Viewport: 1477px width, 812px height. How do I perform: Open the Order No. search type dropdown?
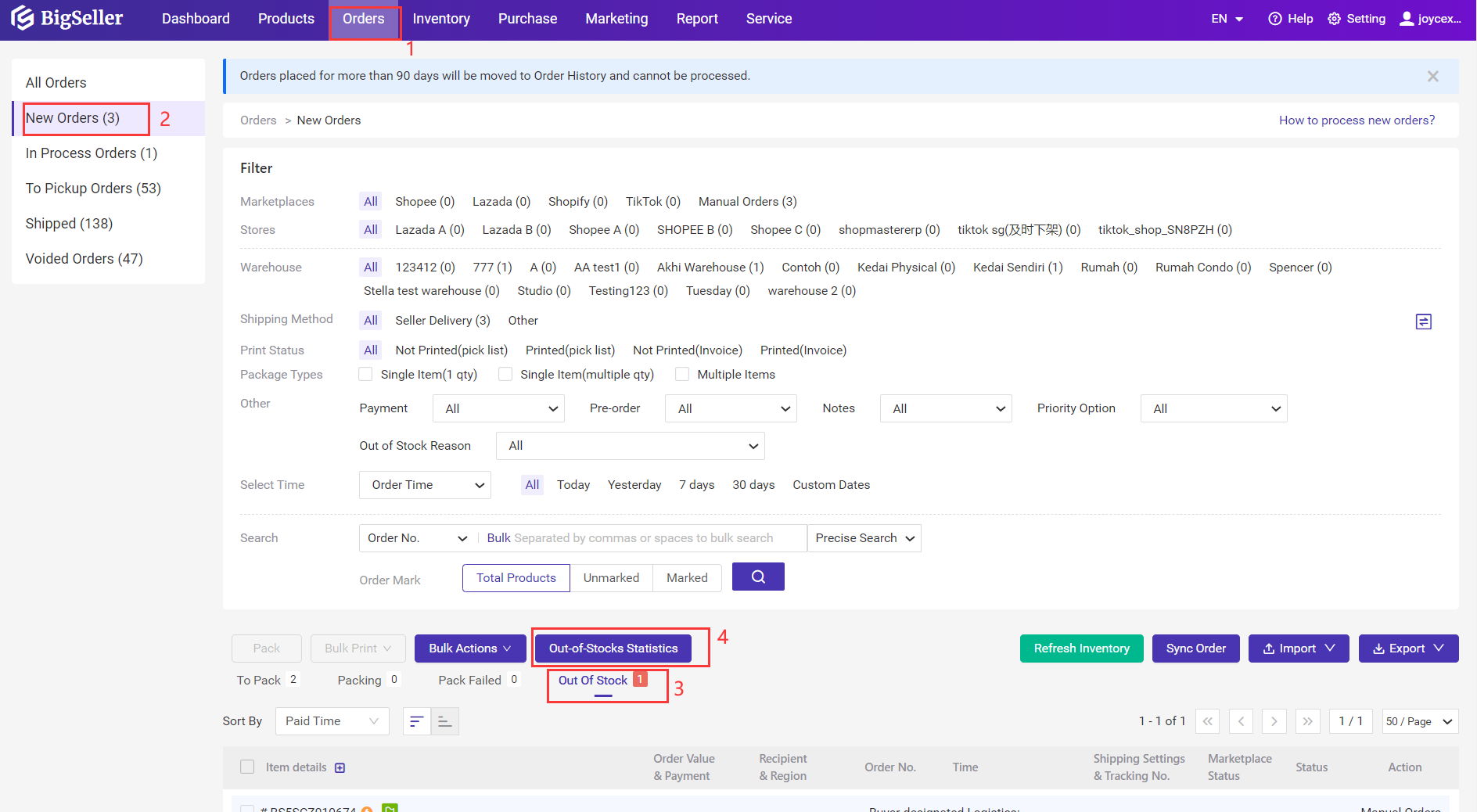pyautogui.click(x=417, y=538)
